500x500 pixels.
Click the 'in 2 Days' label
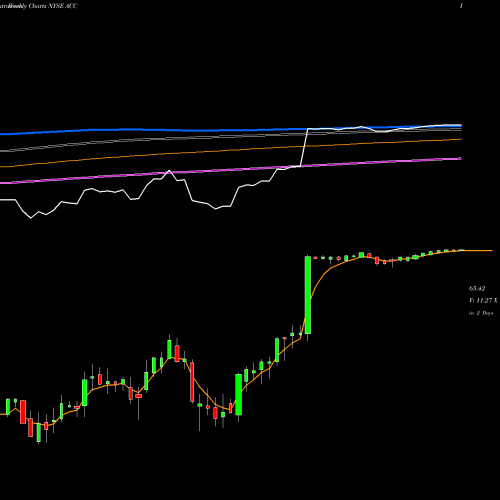click(481, 313)
